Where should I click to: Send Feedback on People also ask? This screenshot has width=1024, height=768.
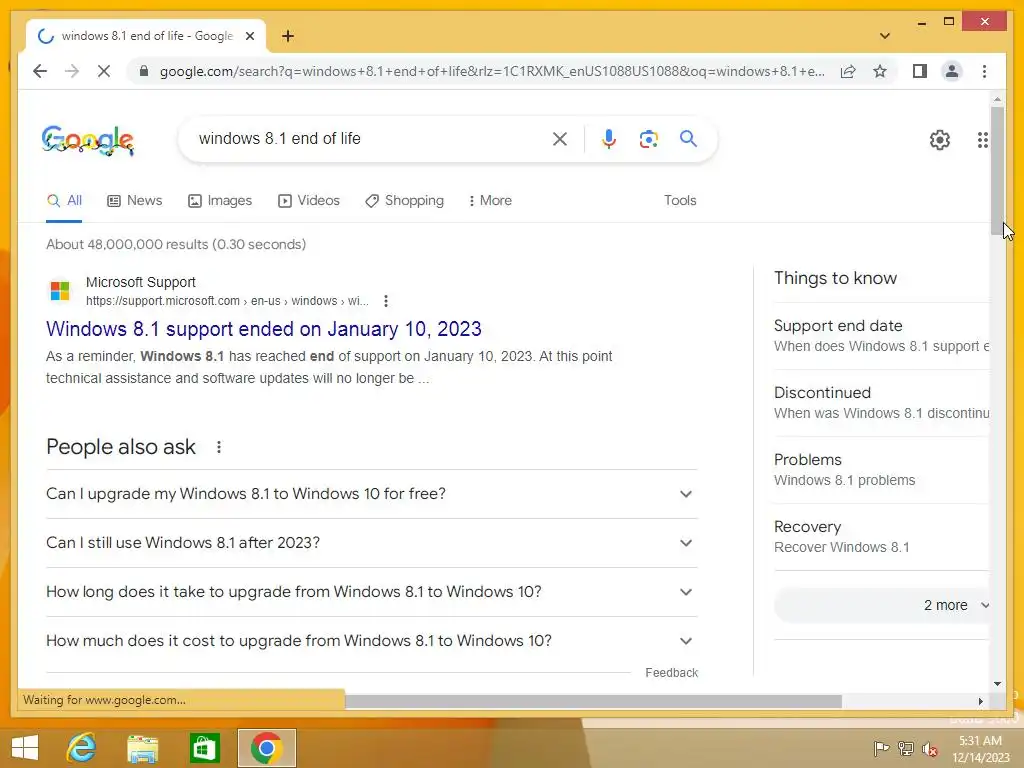[x=671, y=673]
